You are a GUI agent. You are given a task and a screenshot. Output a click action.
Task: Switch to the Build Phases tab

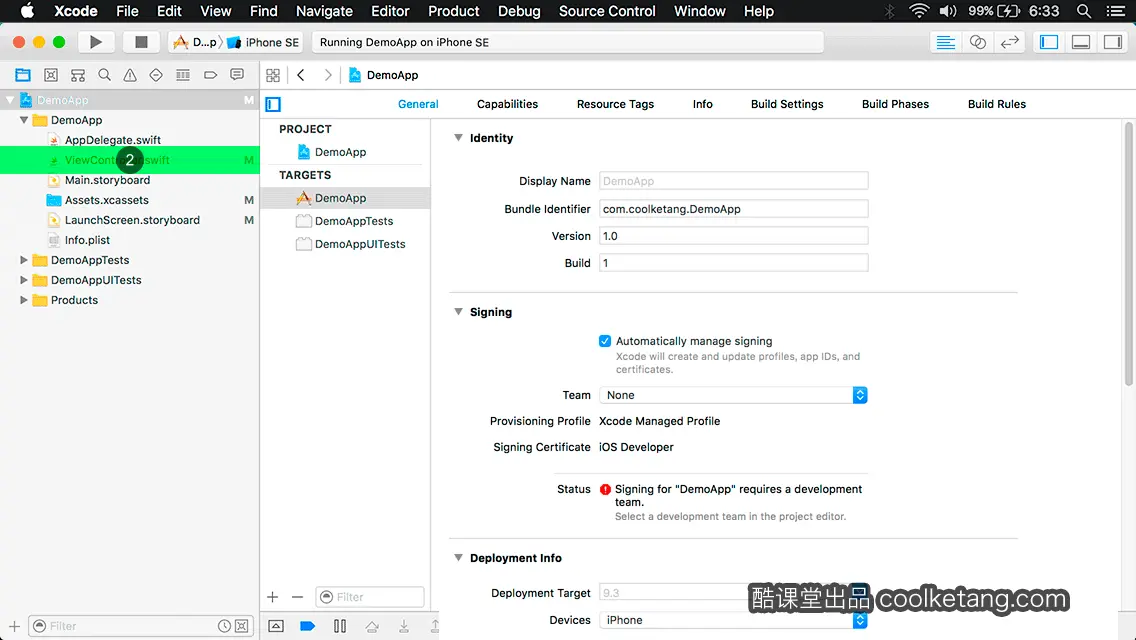(895, 104)
